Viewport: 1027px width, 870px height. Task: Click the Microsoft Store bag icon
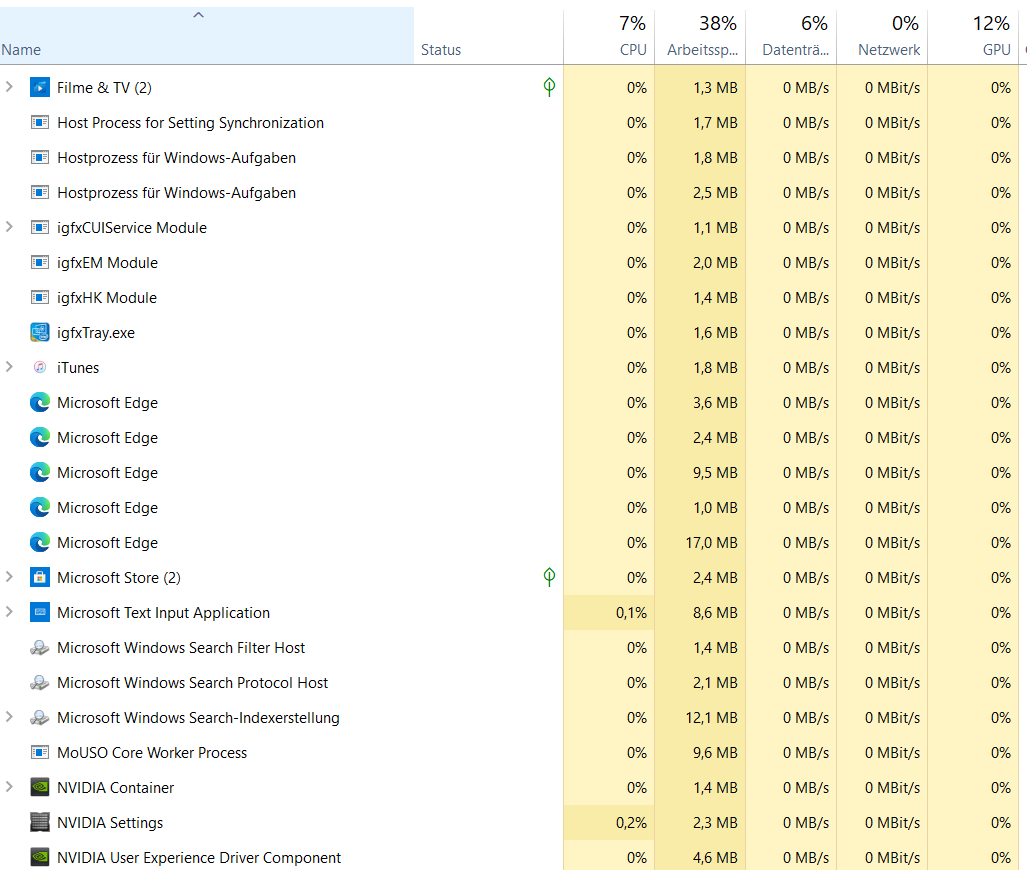(40, 577)
